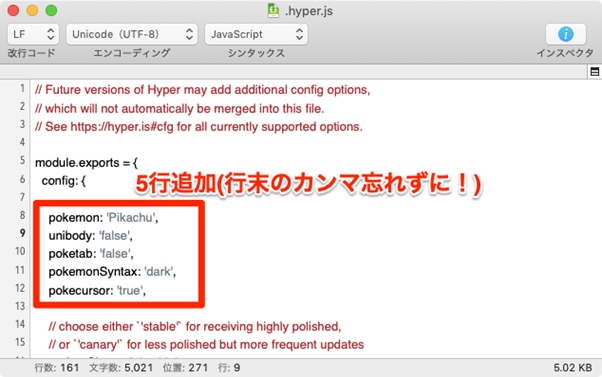Screen dimensions: 602x377
Task: Click line number 12 in the gutter
Action: point(20,288)
